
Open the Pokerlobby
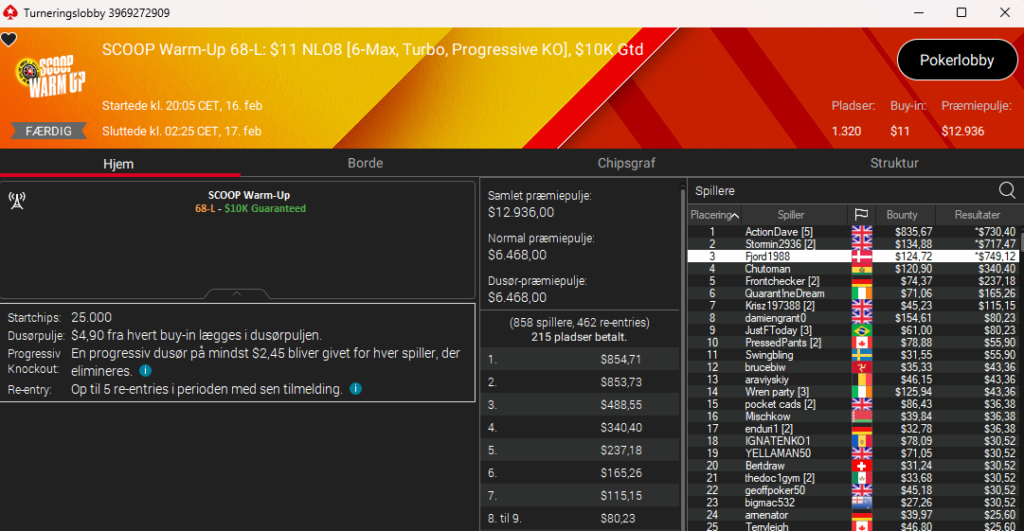(x=956, y=60)
